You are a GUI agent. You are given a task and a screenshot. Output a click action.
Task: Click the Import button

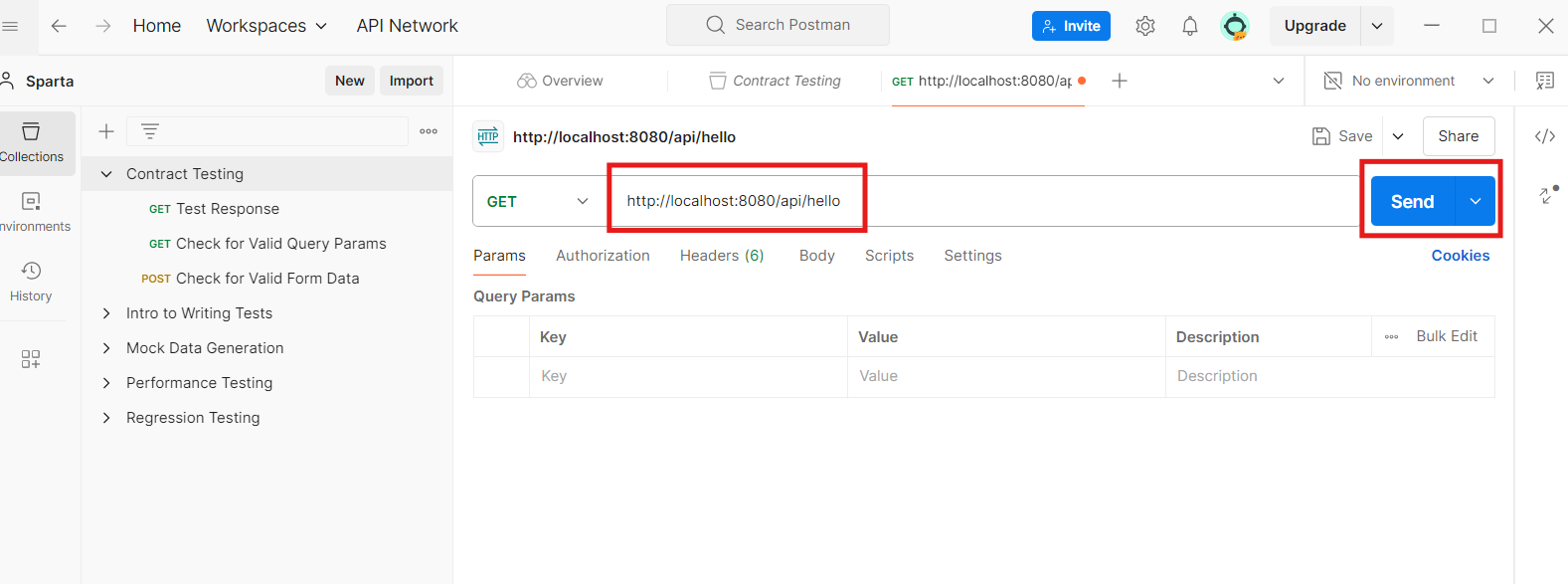[x=412, y=81]
